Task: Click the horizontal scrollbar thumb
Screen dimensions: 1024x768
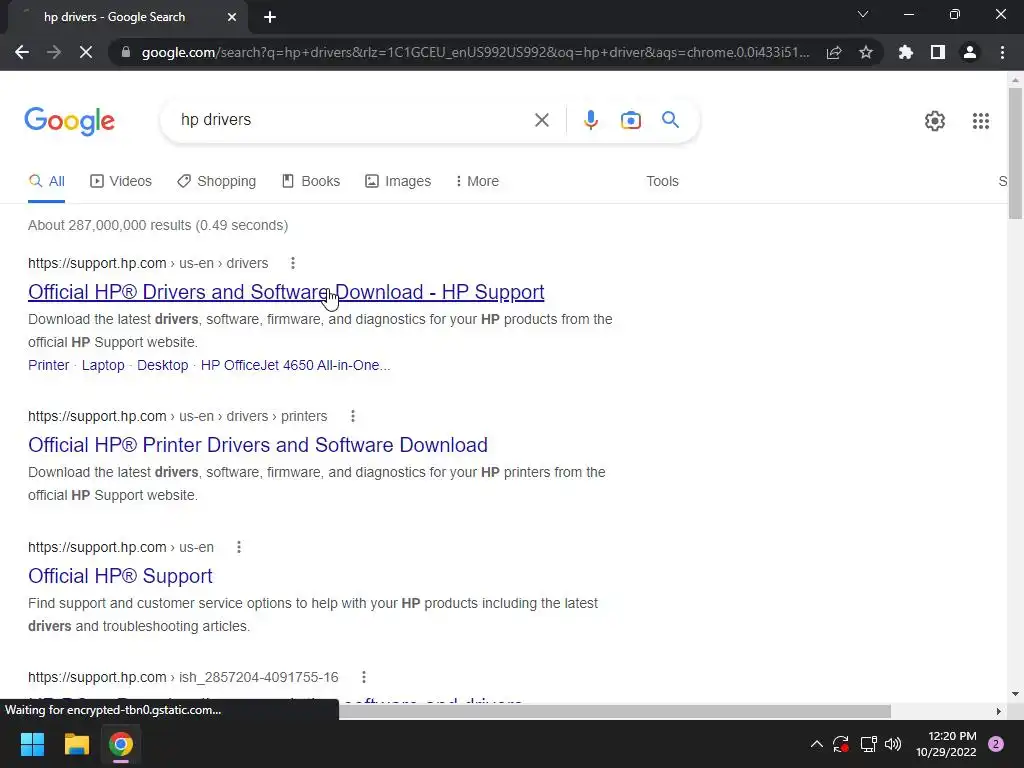Action: [614, 711]
